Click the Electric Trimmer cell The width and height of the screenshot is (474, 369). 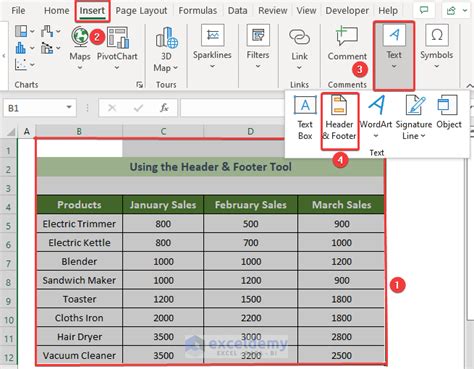coord(79,224)
